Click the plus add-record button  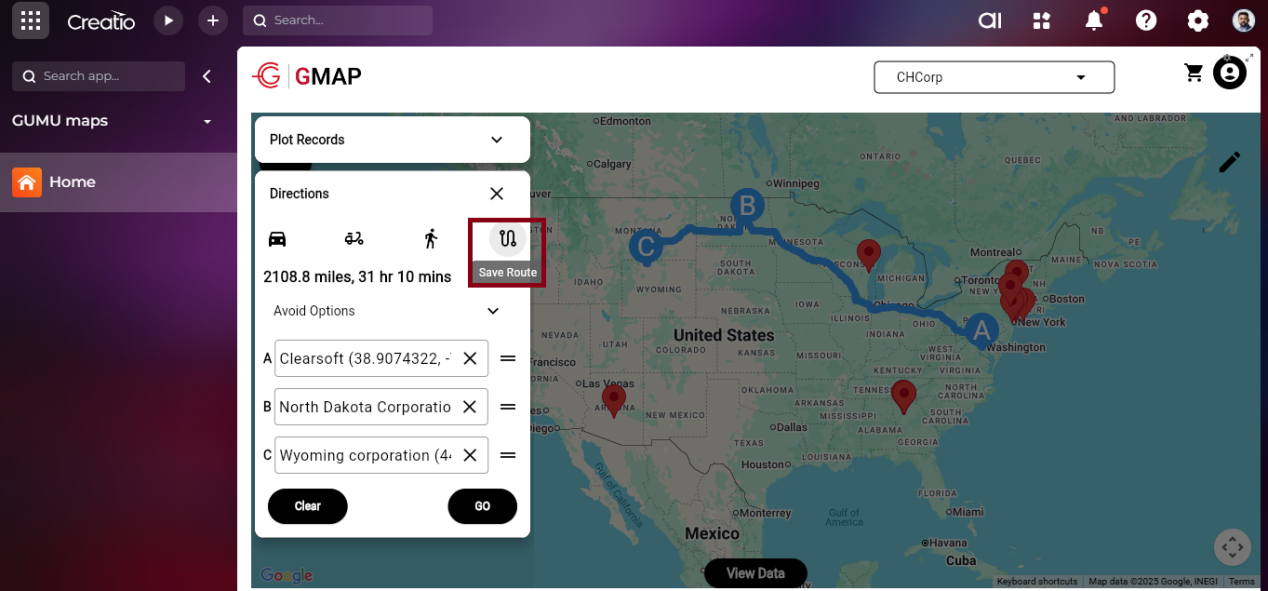coord(212,20)
